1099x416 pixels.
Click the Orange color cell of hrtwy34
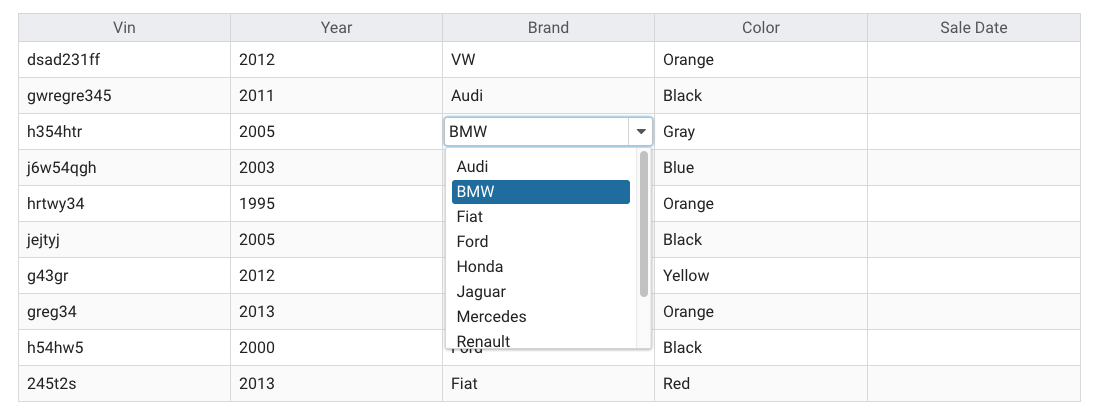pyautogui.click(x=761, y=204)
